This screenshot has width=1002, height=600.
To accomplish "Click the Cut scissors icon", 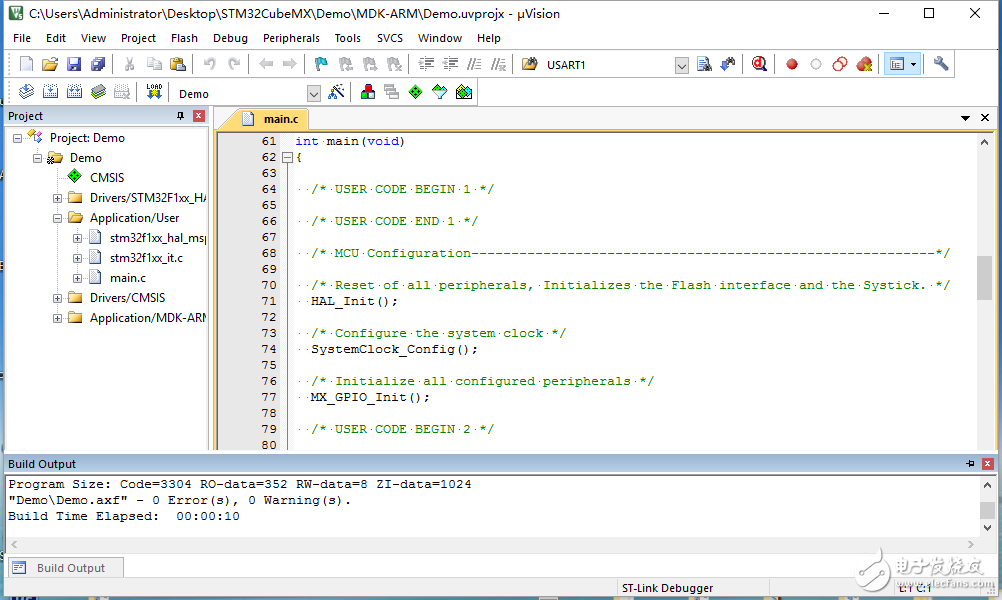I will tap(129, 64).
